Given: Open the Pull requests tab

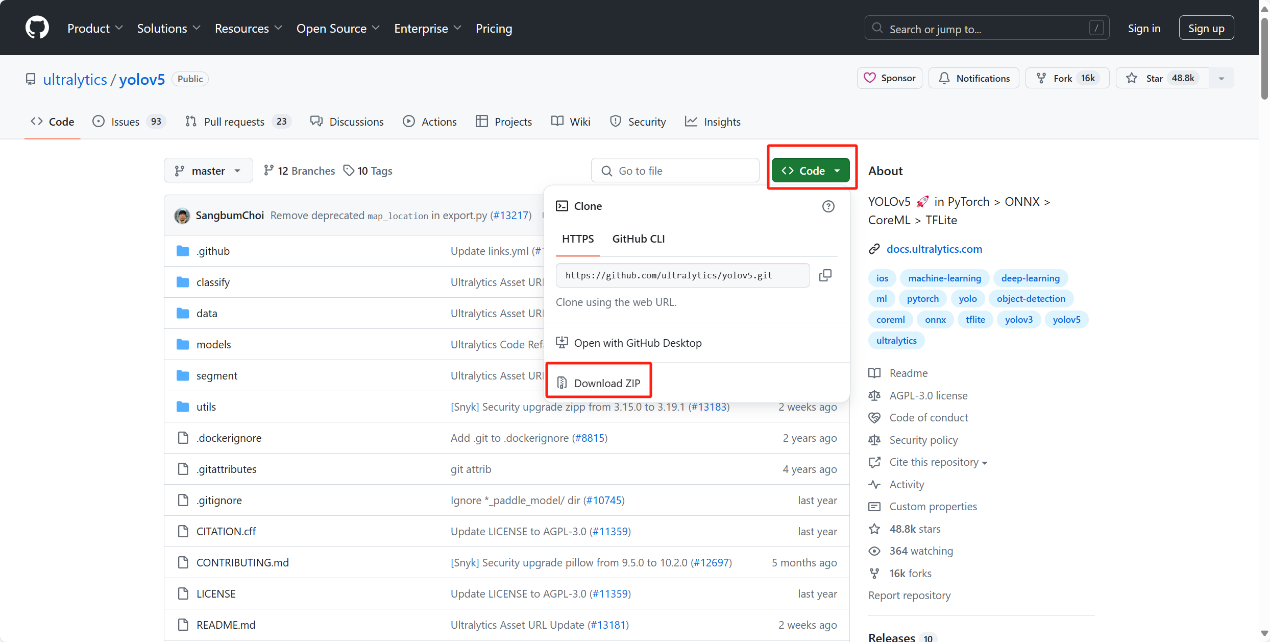Looking at the screenshot, I should 238,122.
